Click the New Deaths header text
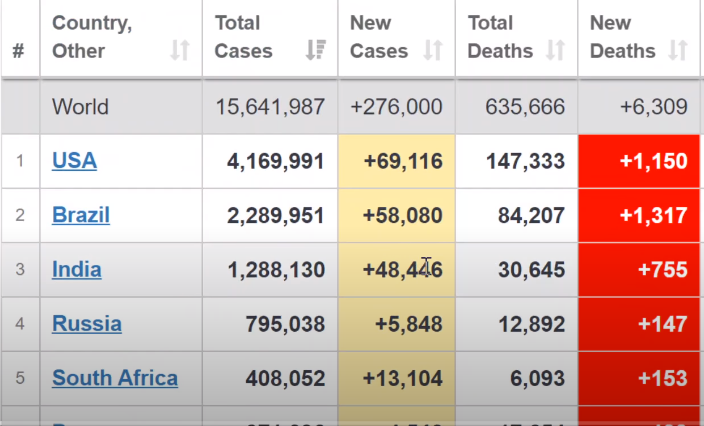This screenshot has height=426, width=704. (x=623, y=37)
